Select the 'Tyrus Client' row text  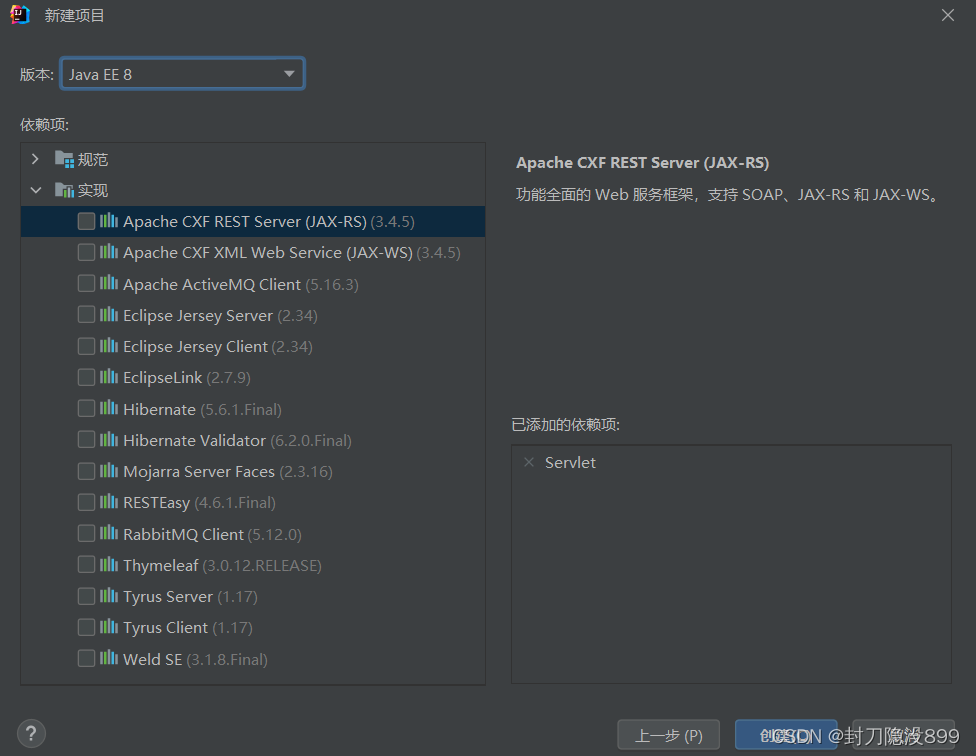pos(165,628)
